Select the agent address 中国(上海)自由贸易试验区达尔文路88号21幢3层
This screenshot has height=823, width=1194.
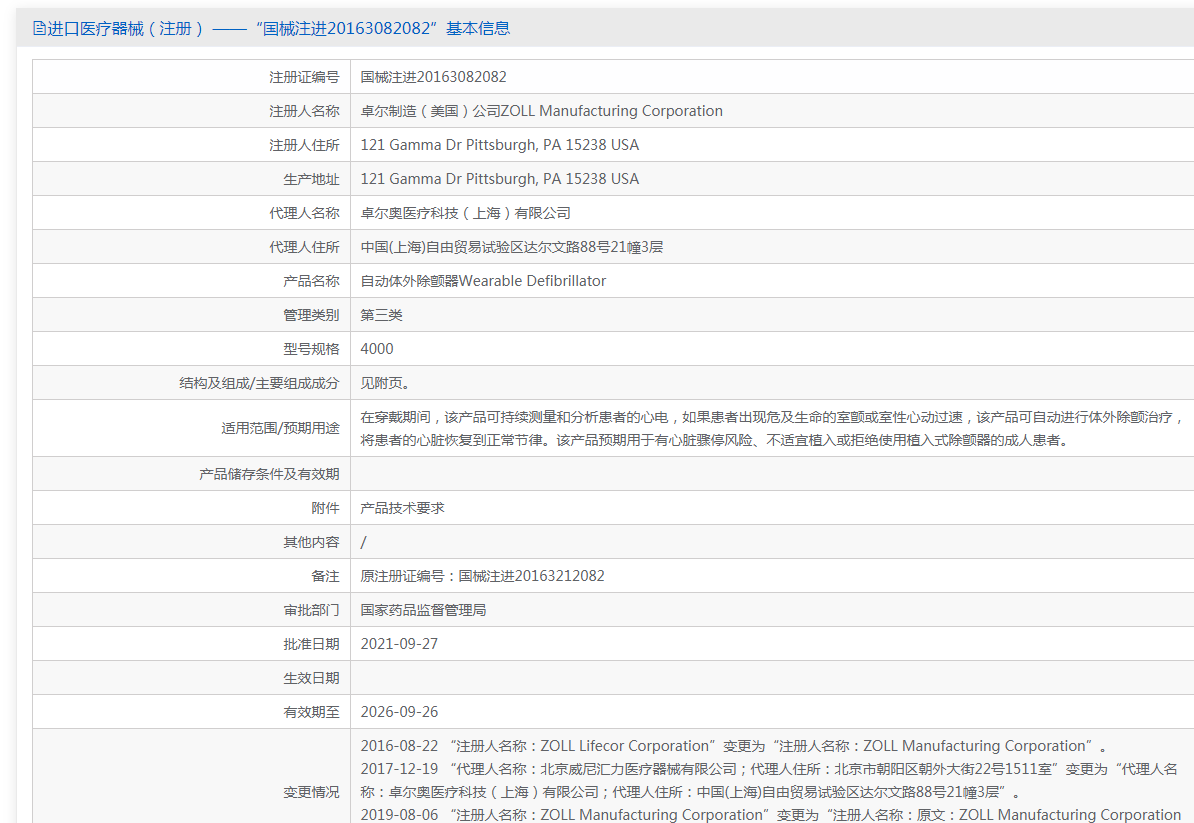click(x=512, y=247)
